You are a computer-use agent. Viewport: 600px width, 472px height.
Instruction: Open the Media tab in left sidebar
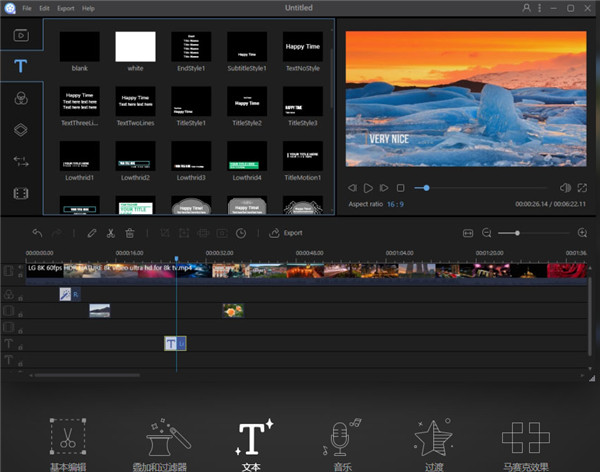click(x=20, y=35)
